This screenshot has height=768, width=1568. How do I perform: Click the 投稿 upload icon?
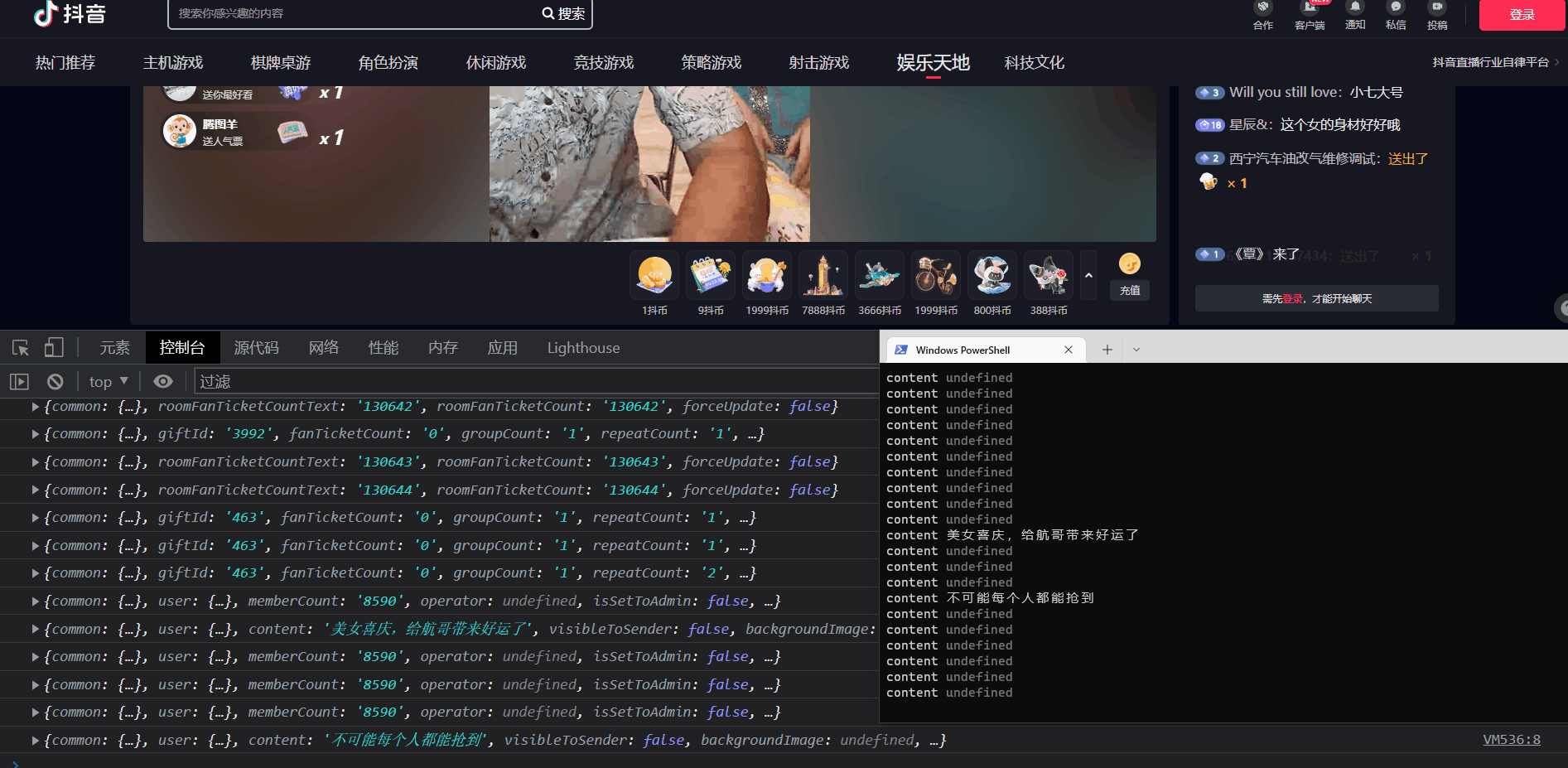pyautogui.click(x=1437, y=15)
